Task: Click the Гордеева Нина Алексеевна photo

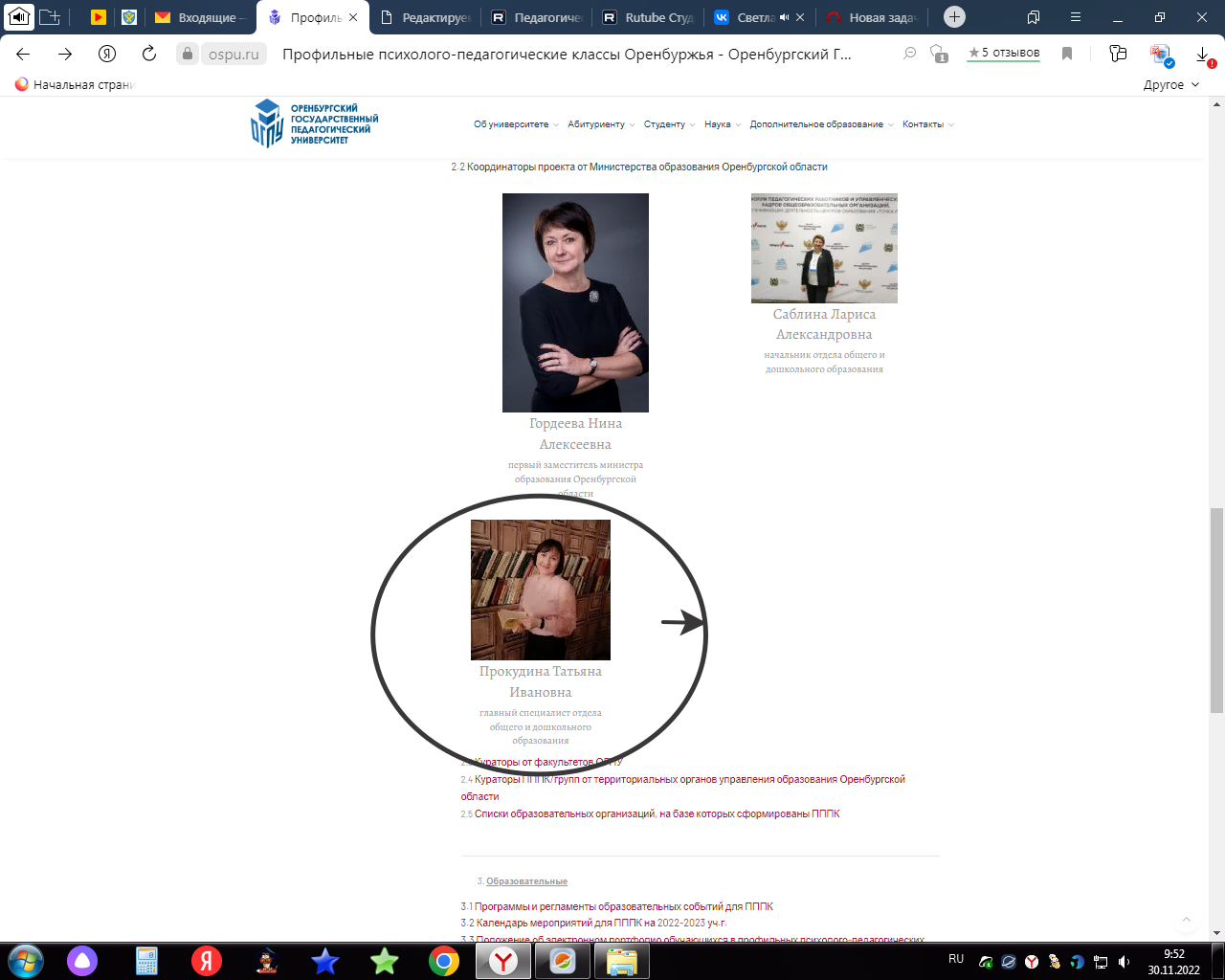Action: tap(575, 302)
